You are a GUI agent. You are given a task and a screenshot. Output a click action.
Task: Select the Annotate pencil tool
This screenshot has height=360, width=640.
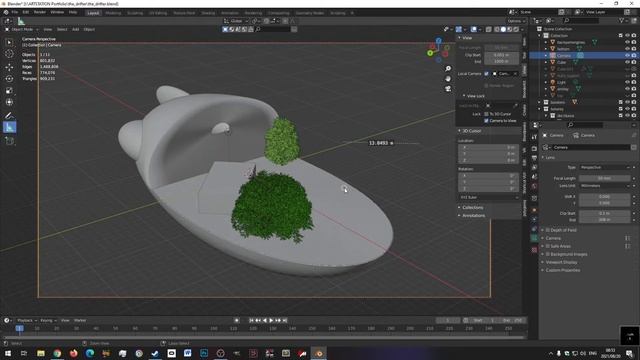click(x=9, y=116)
